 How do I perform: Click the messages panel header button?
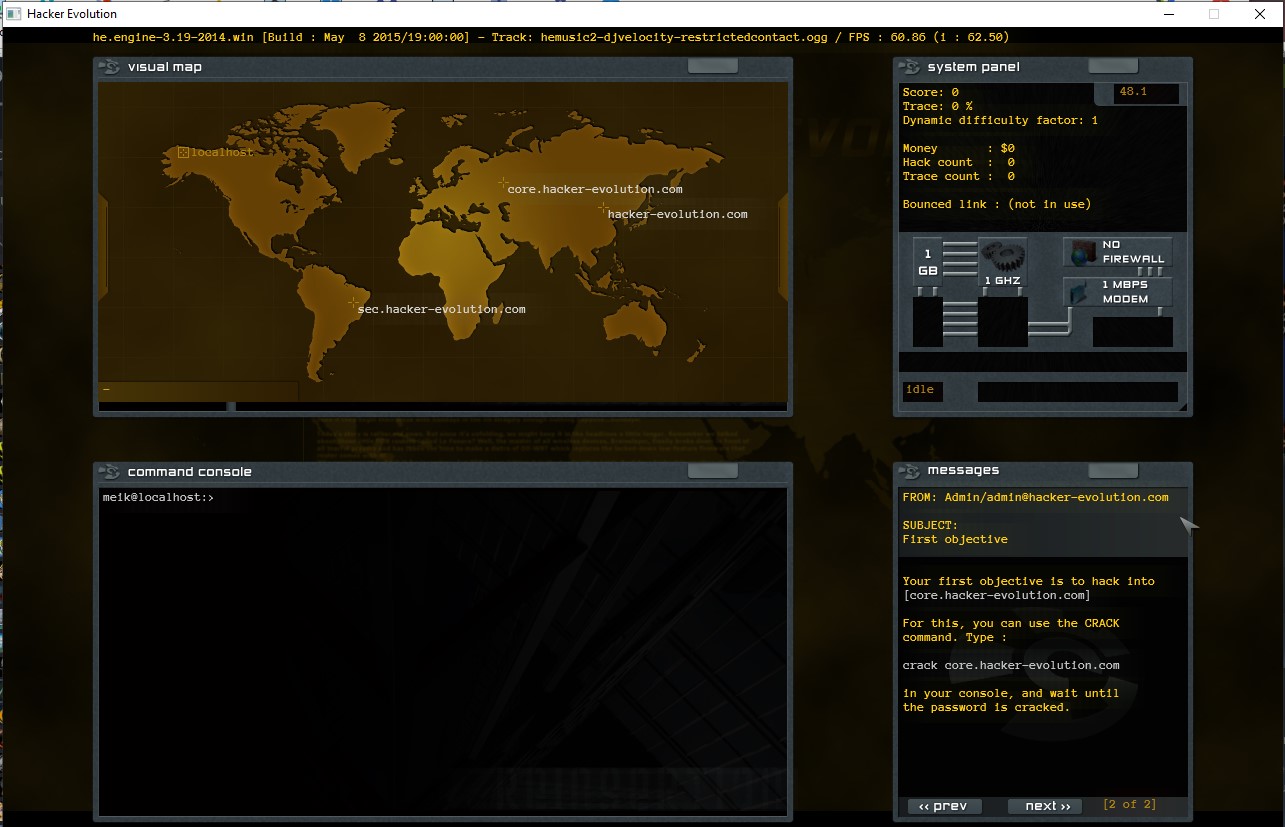(1112, 470)
